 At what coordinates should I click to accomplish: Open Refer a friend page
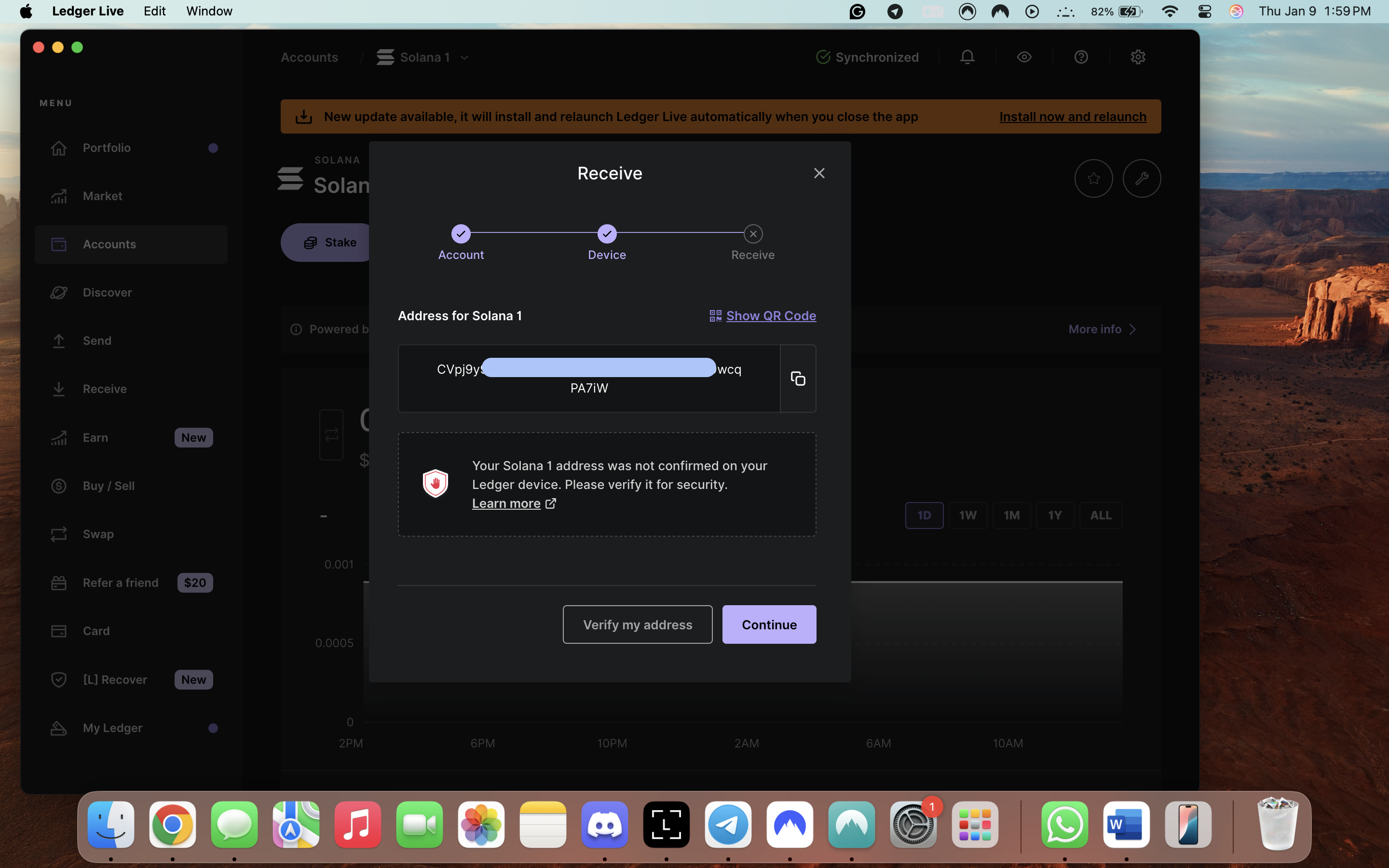[x=131, y=583]
